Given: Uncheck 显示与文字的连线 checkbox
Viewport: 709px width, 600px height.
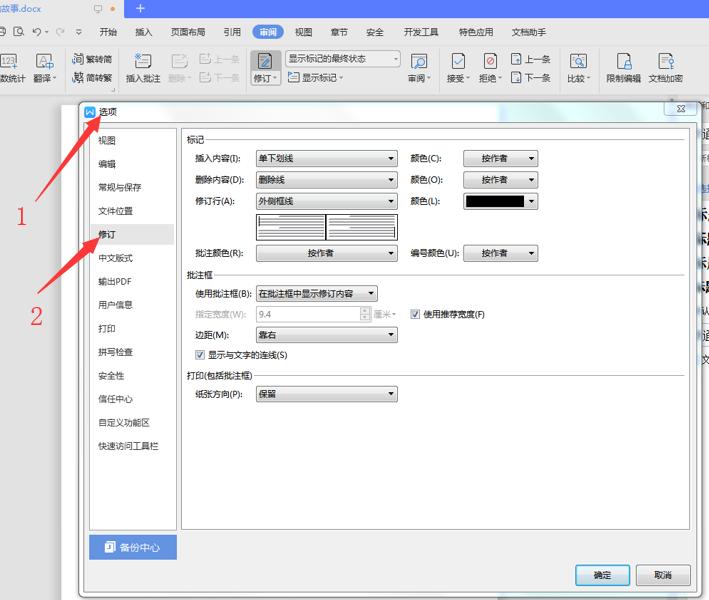Looking at the screenshot, I should [200, 355].
